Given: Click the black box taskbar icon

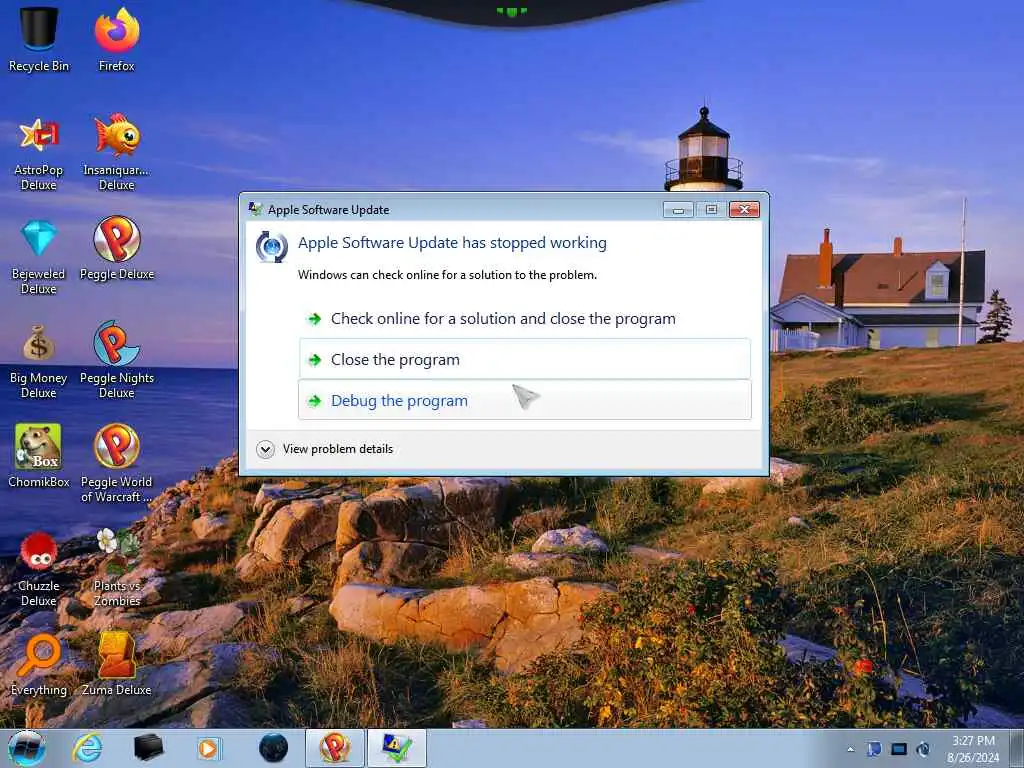Looking at the screenshot, I should 148,748.
